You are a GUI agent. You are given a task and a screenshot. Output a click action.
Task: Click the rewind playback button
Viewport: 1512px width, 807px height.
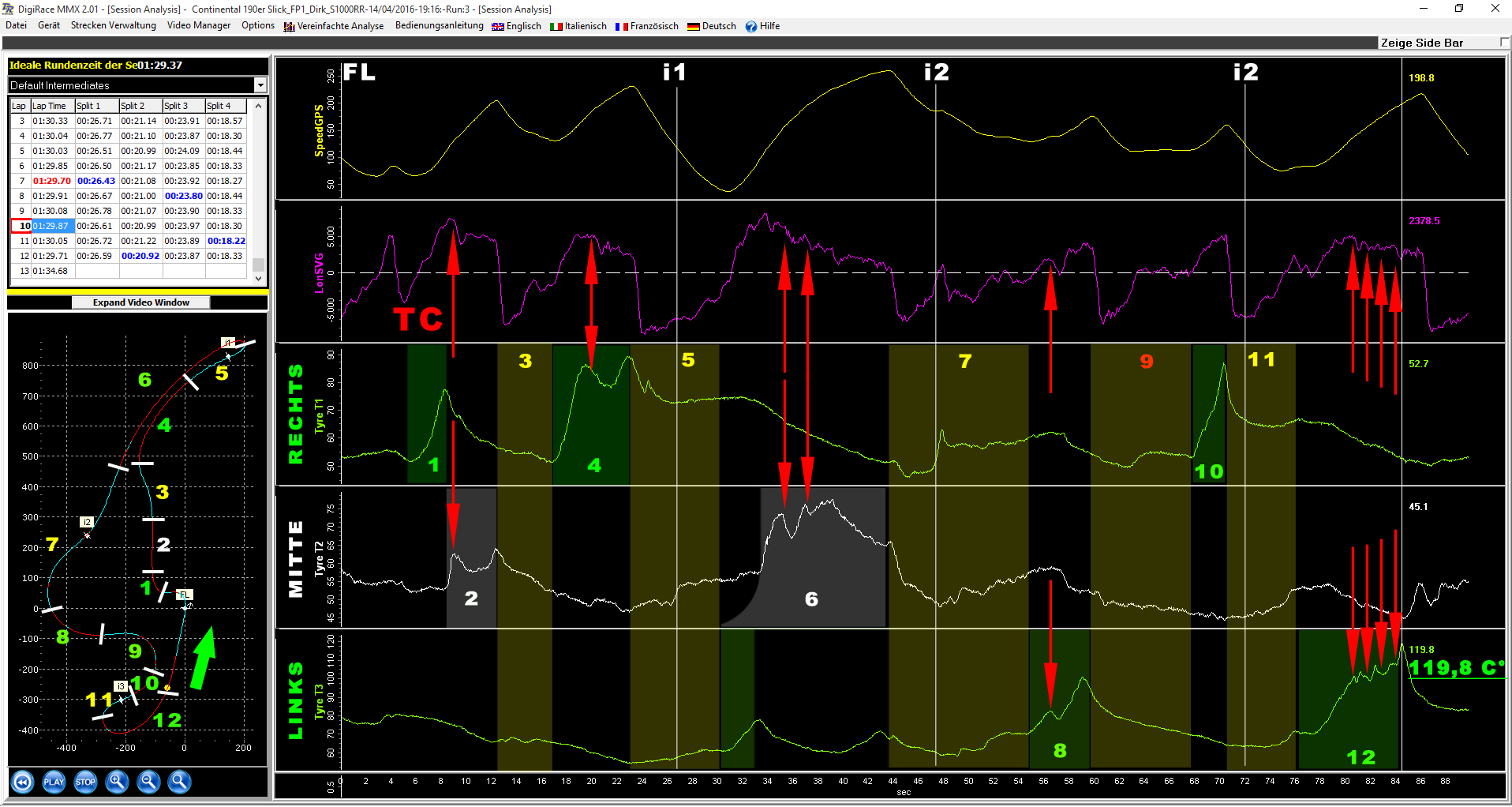point(23,782)
